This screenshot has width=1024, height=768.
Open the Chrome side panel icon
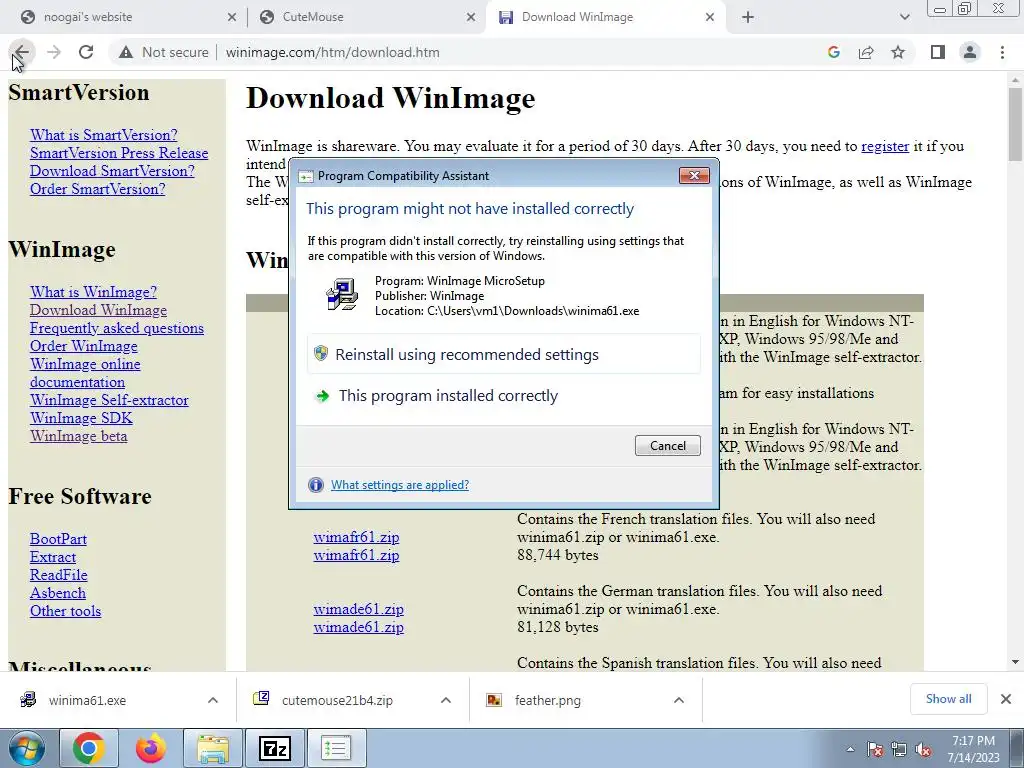(938, 52)
